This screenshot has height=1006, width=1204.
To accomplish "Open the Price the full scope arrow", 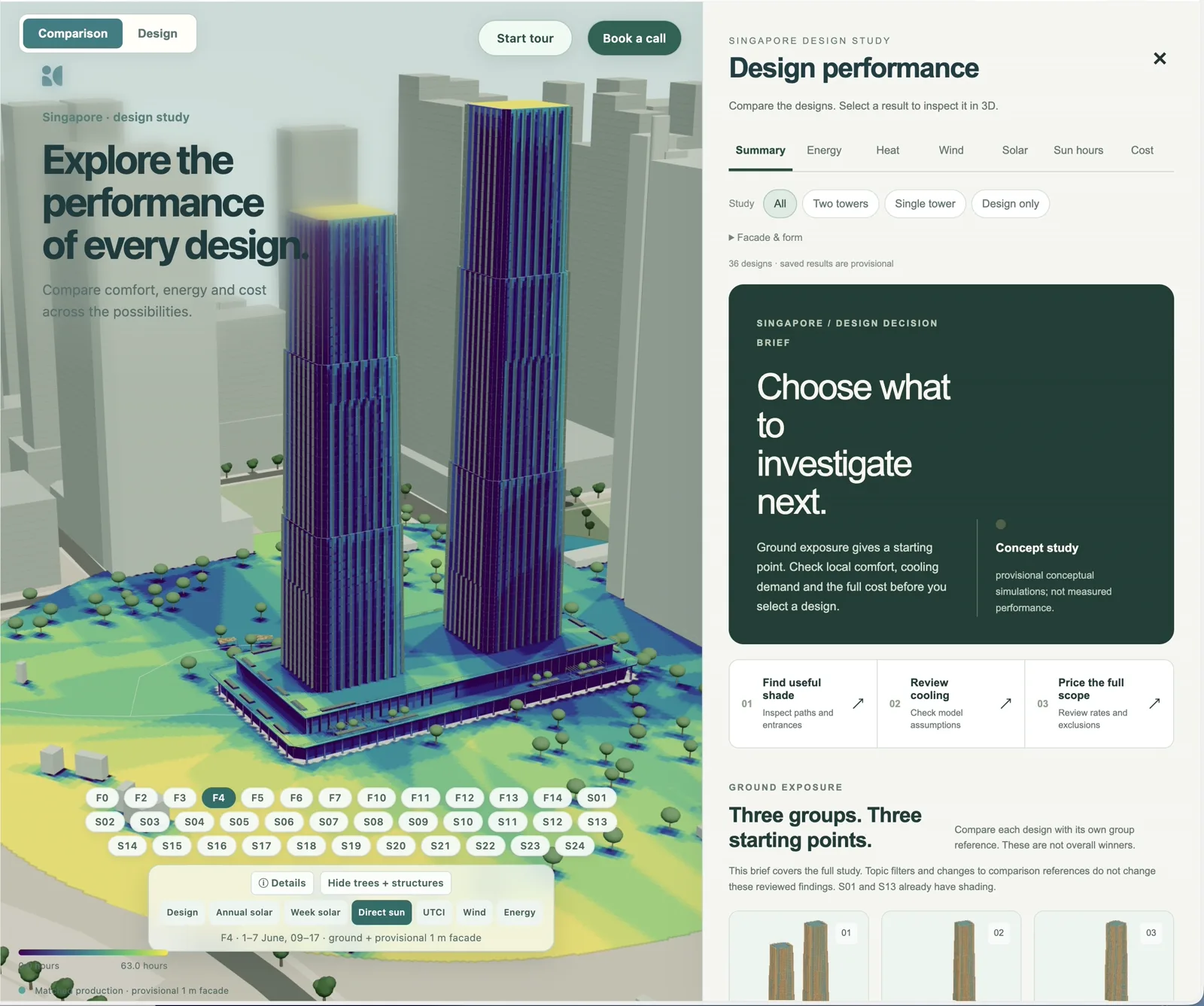I will (1154, 704).
